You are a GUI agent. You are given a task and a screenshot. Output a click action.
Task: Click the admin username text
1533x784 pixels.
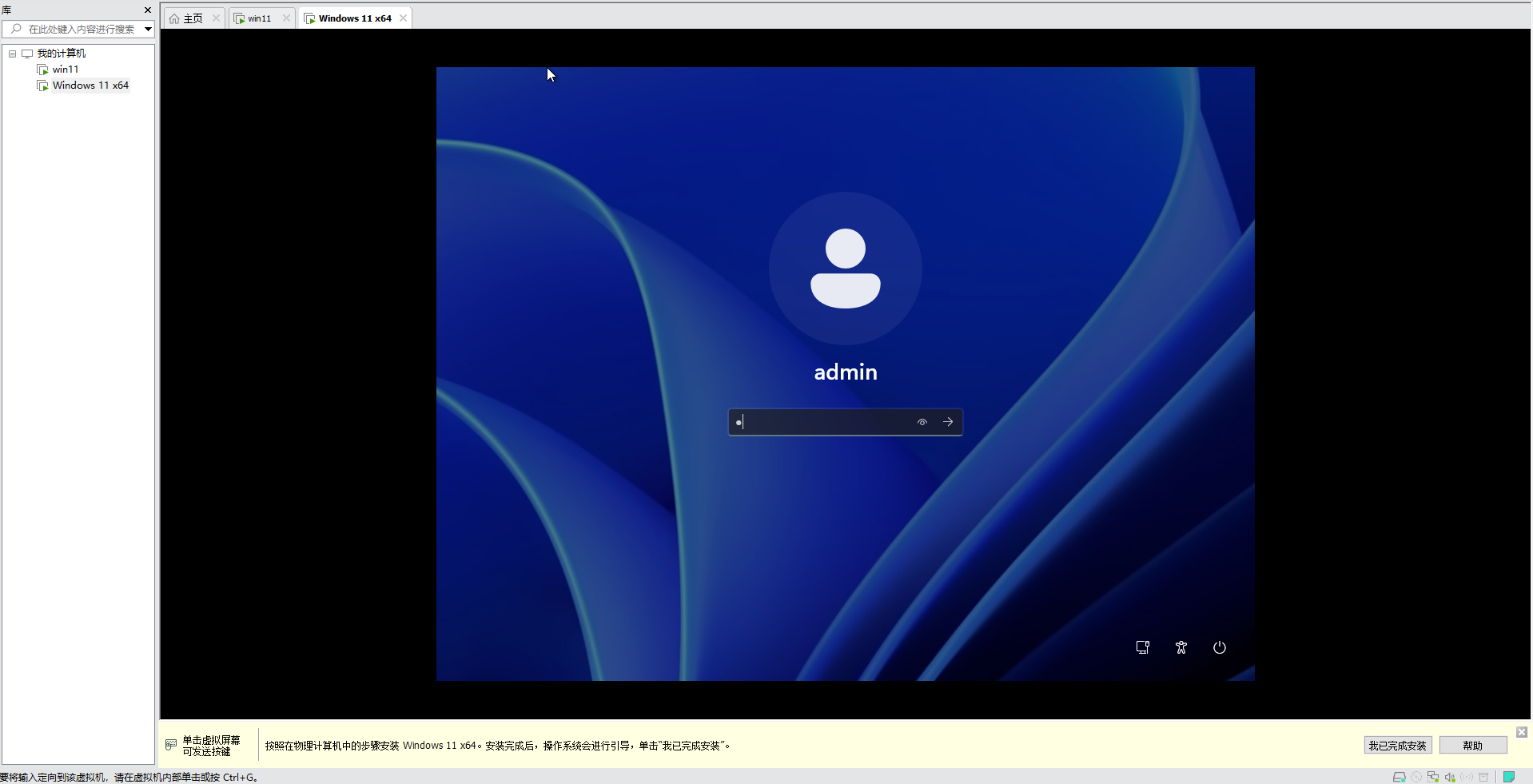846,372
